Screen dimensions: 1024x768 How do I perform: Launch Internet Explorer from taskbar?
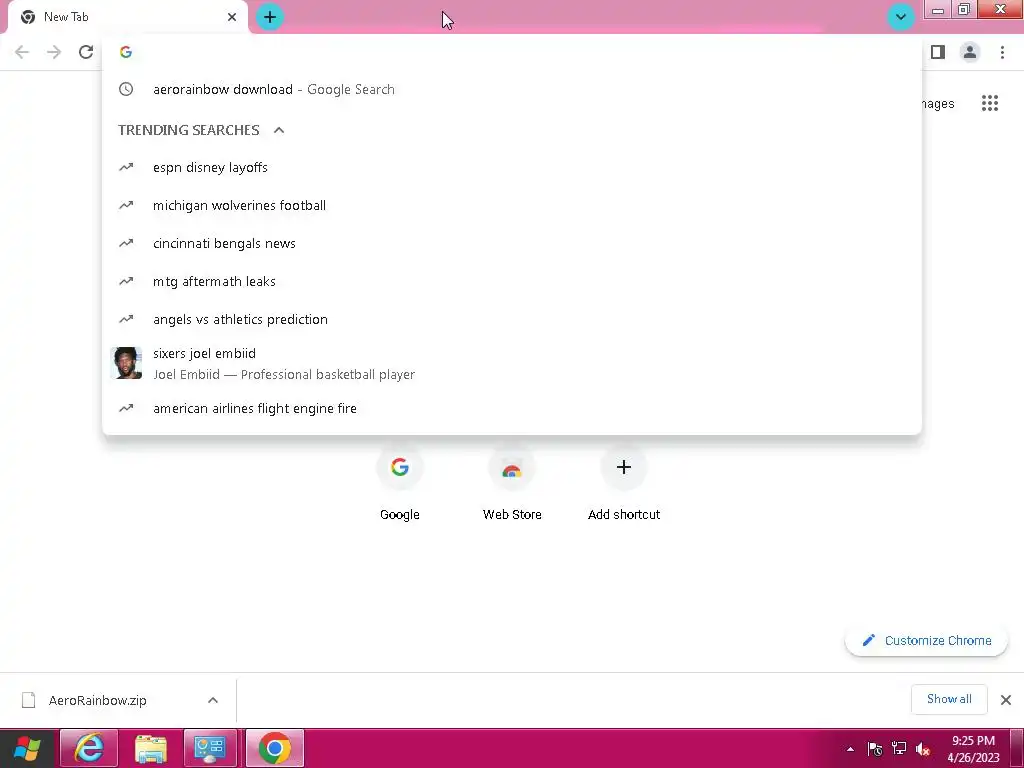tap(89, 748)
